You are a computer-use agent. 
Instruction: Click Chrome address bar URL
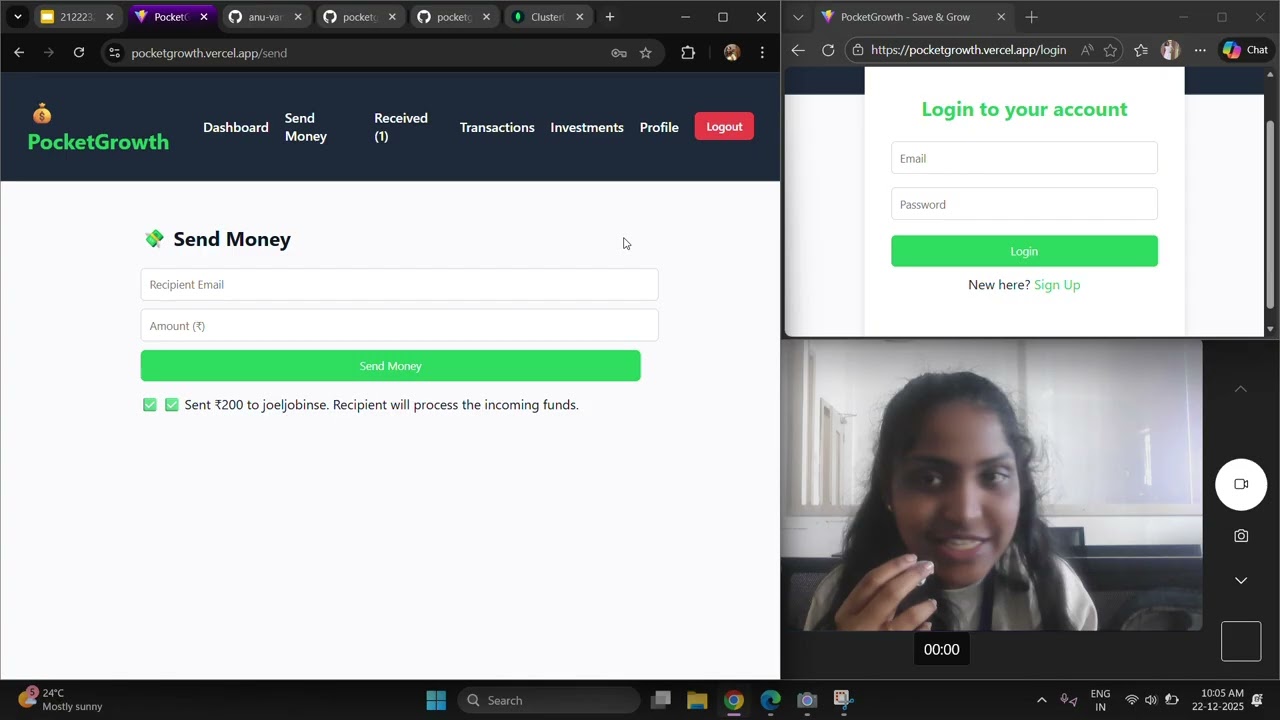point(209,53)
